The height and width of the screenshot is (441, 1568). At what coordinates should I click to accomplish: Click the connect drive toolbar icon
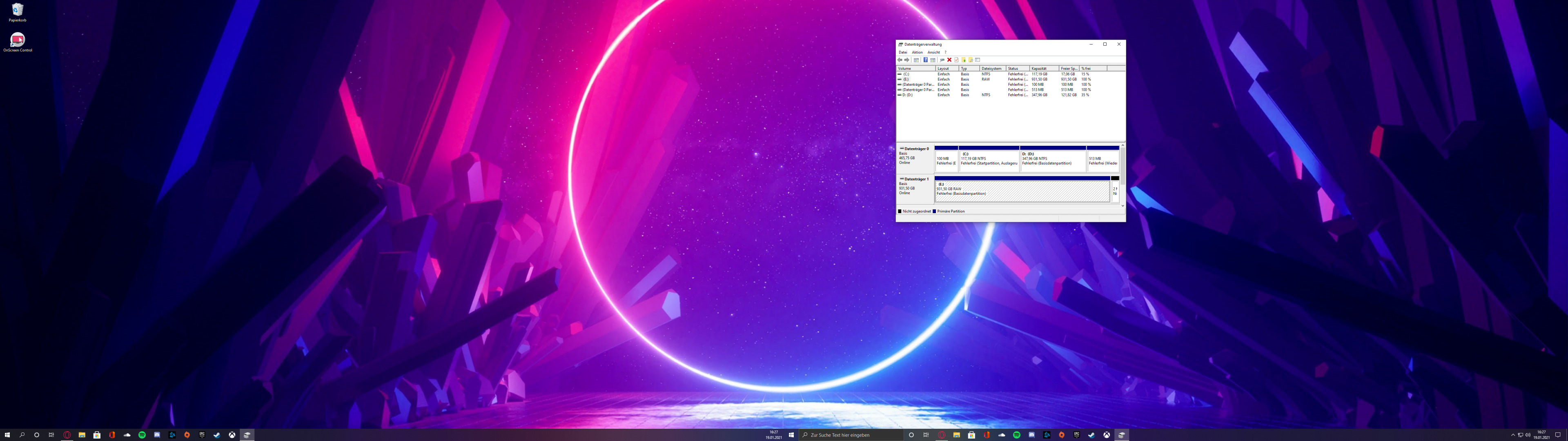tap(942, 60)
